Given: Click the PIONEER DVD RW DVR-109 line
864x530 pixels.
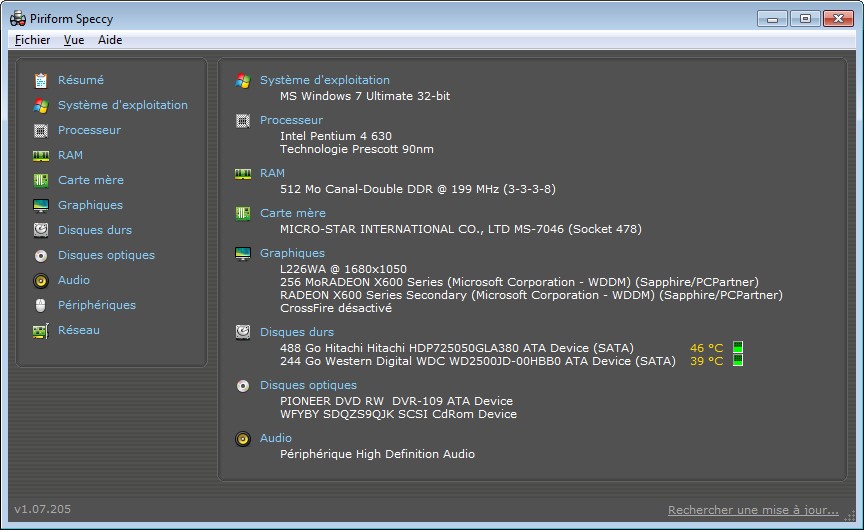Looking at the screenshot, I should coord(396,401).
